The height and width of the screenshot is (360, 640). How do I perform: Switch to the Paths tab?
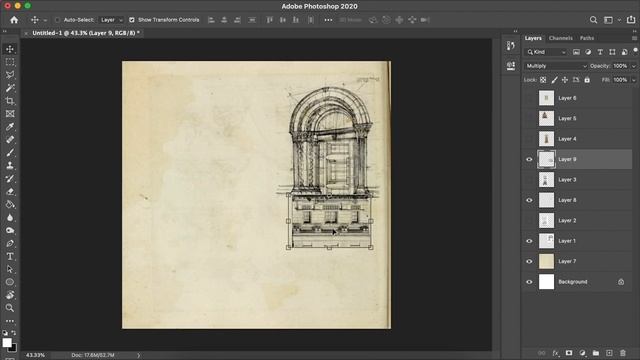tap(587, 38)
